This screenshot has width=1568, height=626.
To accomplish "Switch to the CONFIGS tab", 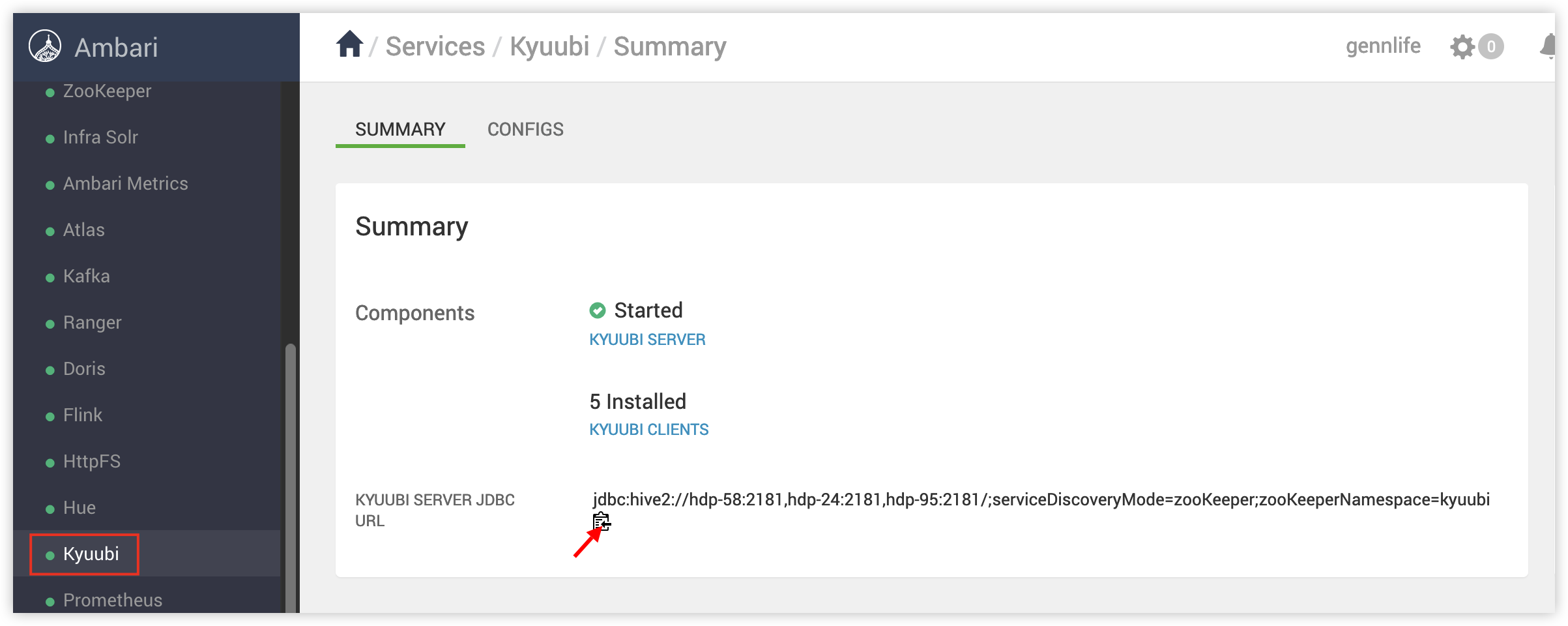I will pyautogui.click(x=525, y=130).
